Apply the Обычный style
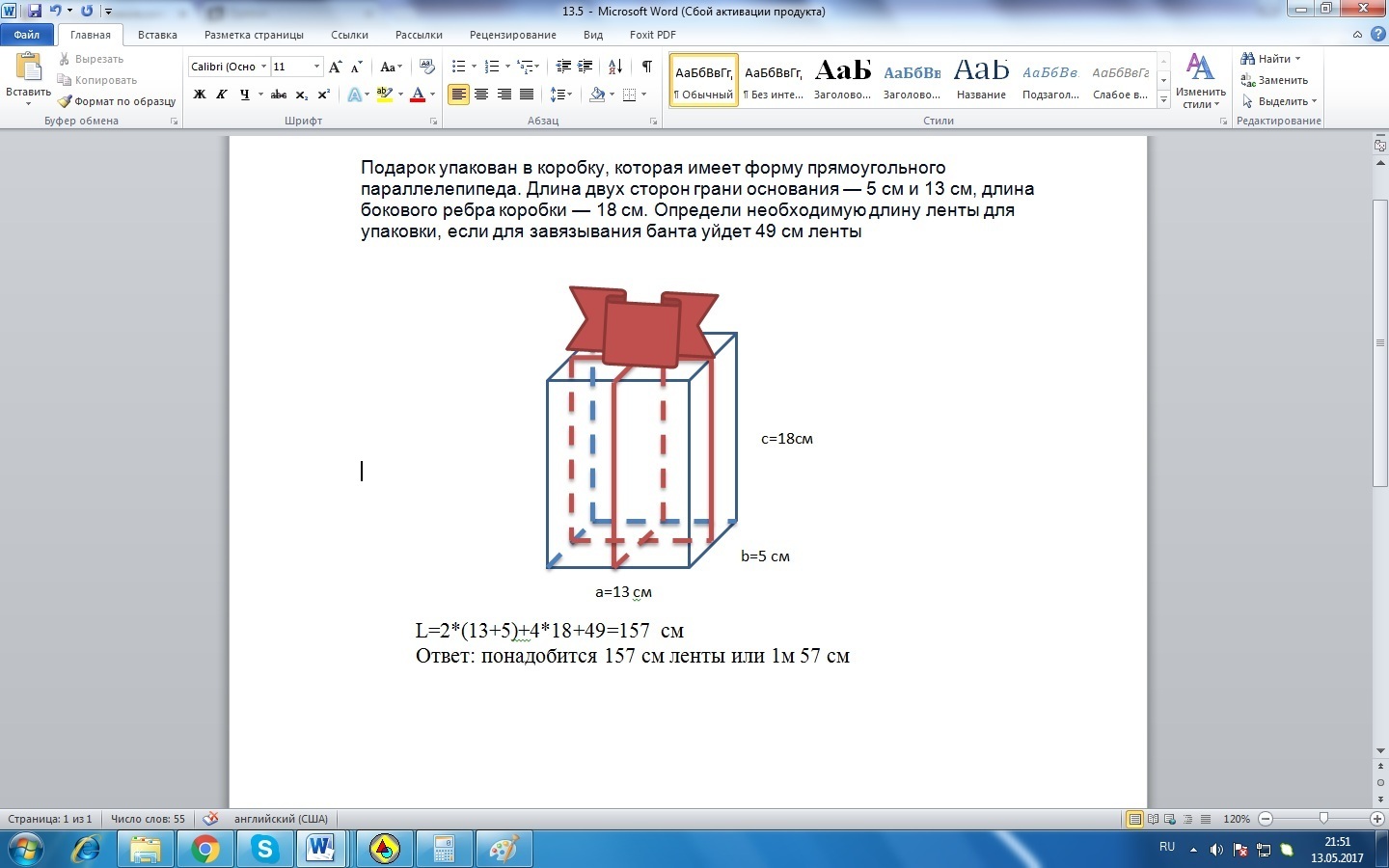The image size is (1389, 868). [x=704, y=79]
